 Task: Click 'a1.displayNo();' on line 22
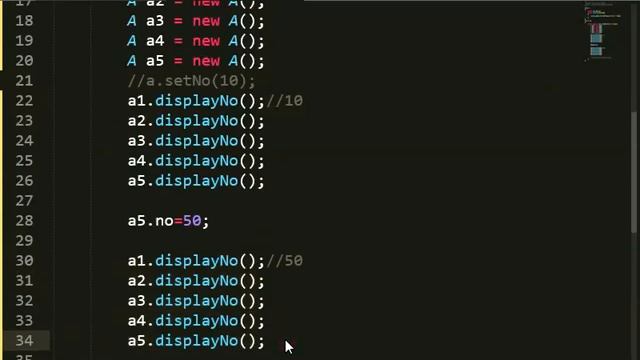(196, 100)
